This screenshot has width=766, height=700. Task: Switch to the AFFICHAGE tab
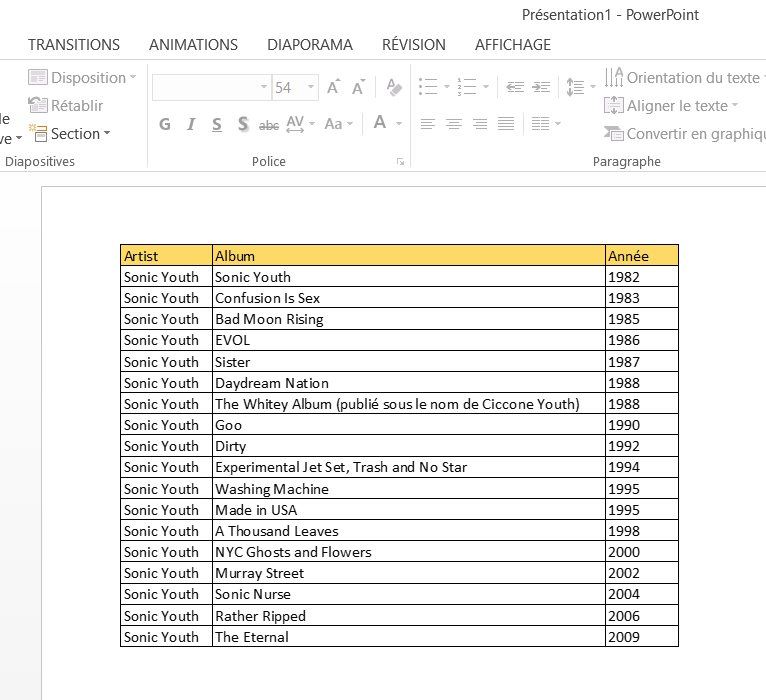point(513,45)
